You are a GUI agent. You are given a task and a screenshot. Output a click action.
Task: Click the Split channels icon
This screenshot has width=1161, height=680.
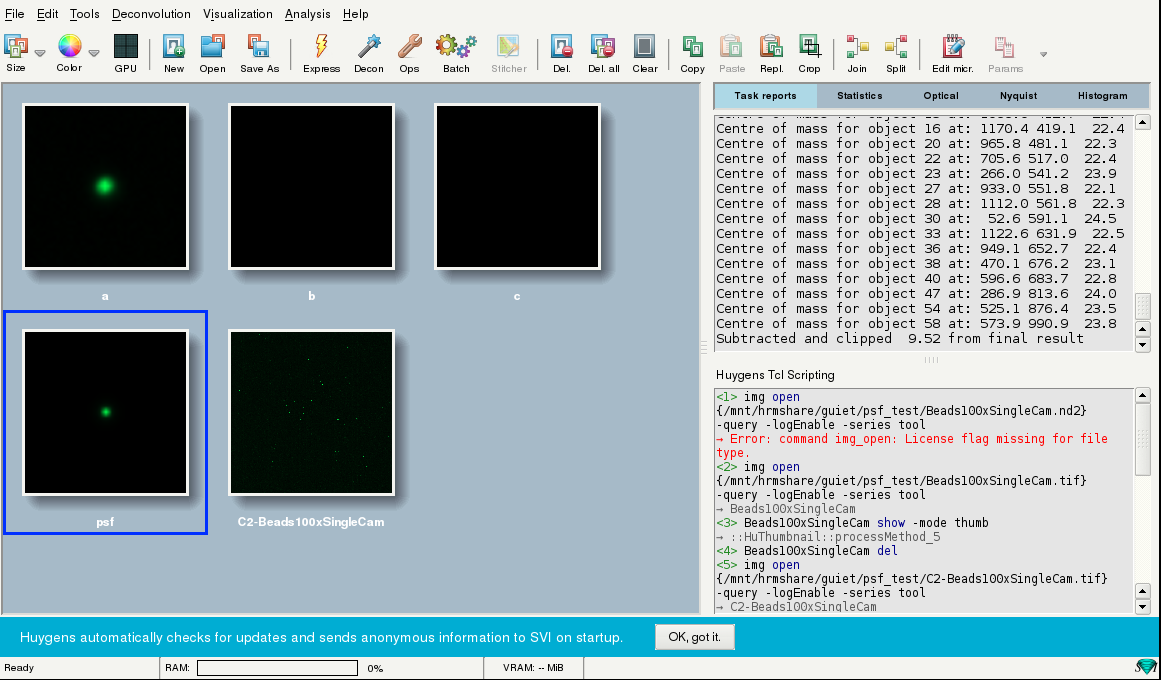tap(896, 47)
